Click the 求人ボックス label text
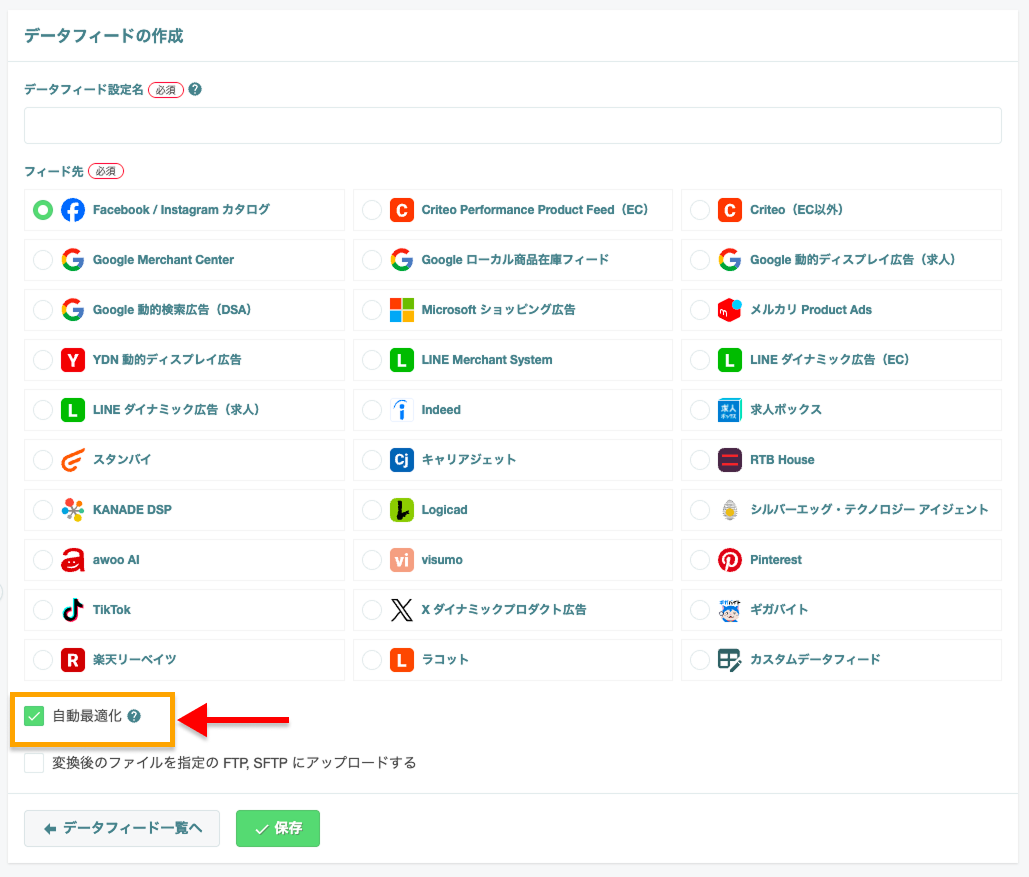 pyautogui.click(x=786, y=410)
